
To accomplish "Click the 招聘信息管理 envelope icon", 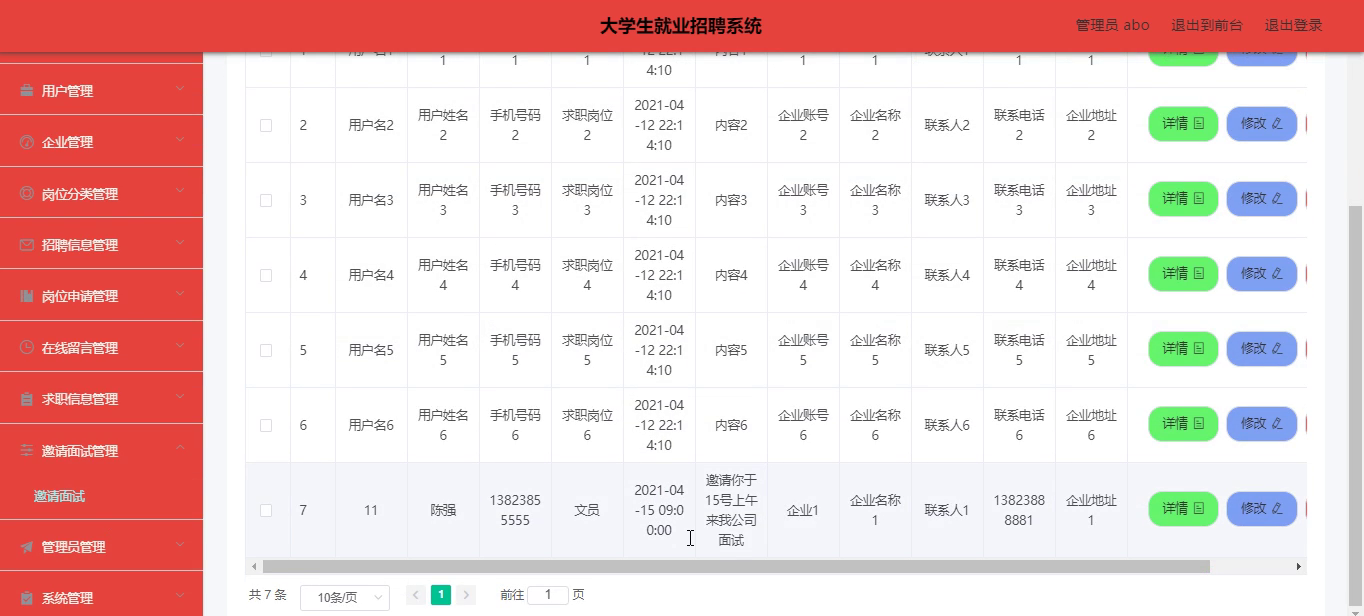I will point(27,245).
